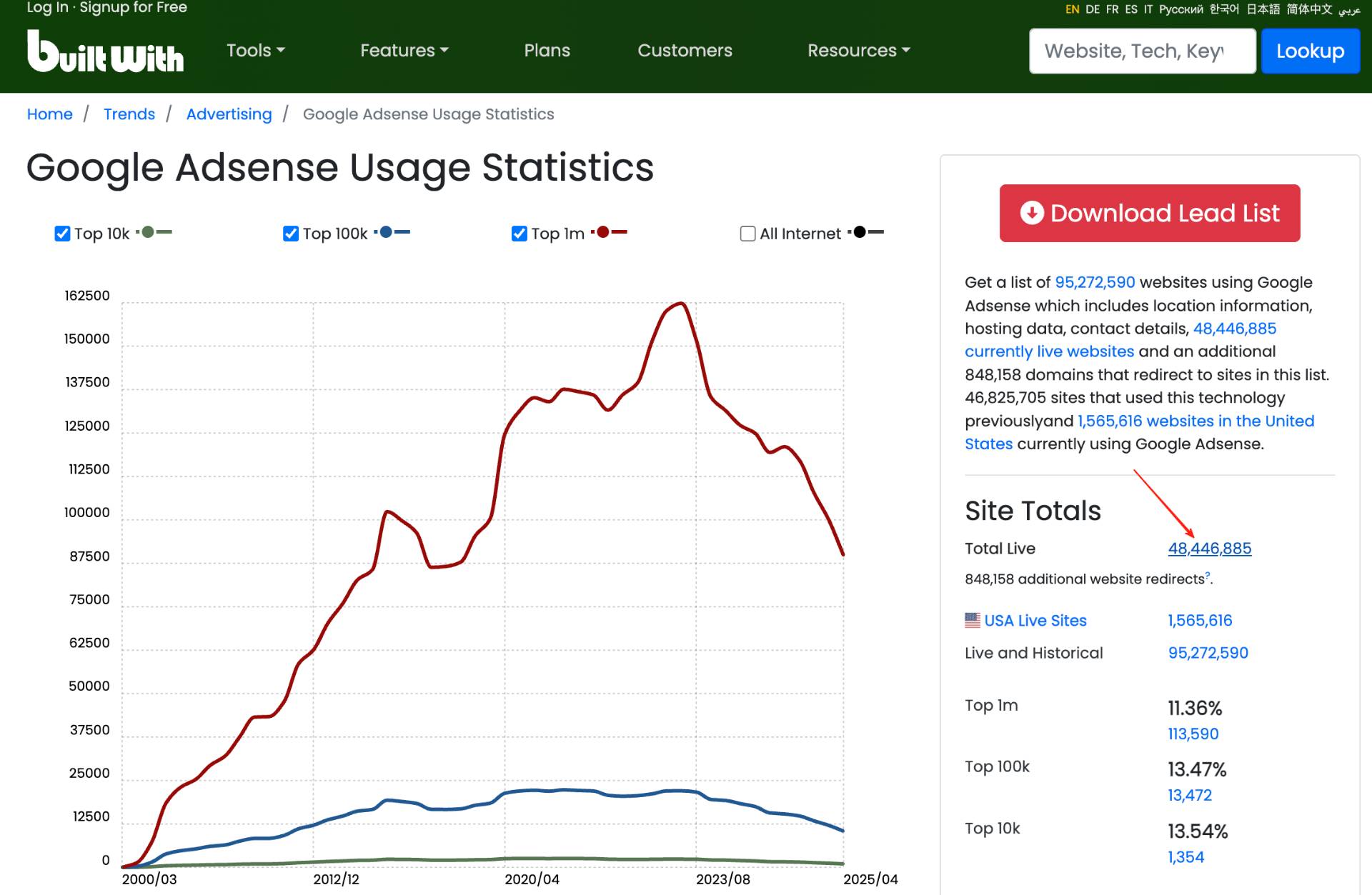The height and width of the screenshot is (895, 1372).
Task: Switch language to FR
Action: (x=1113, y=9)
